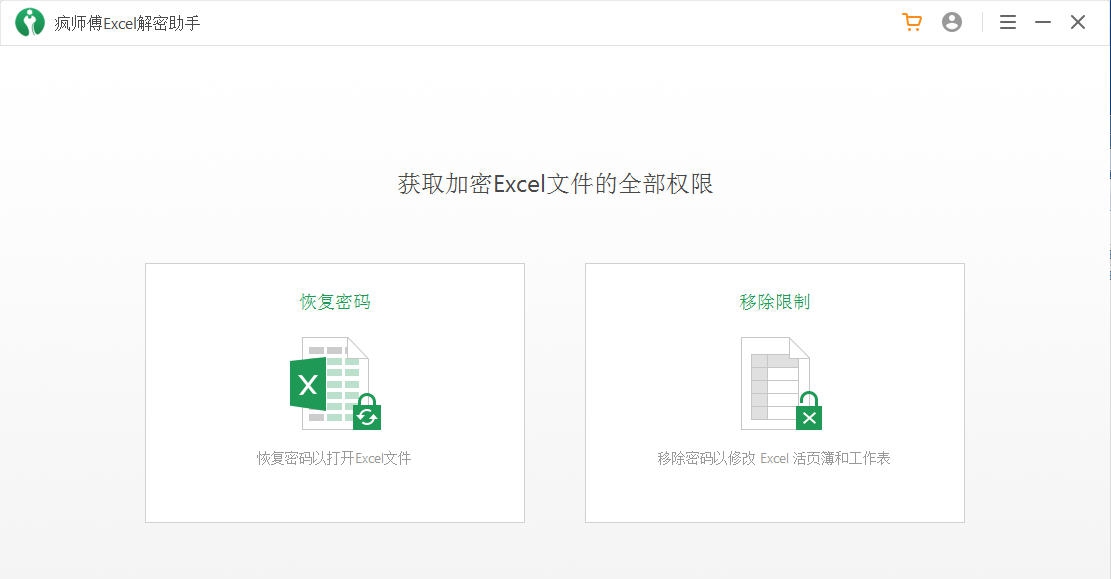Open the shopping cart icon

pyautogui.click(x=911, y=21)
